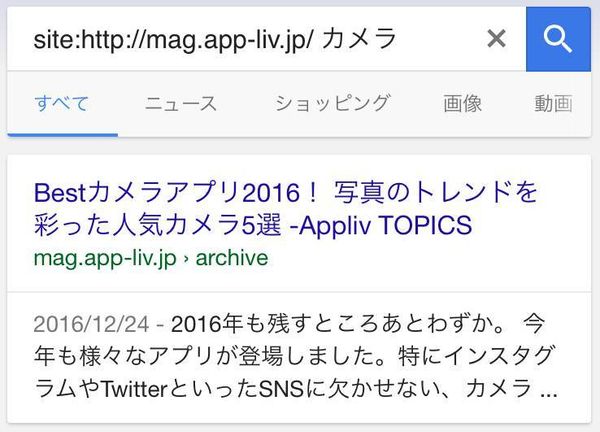Click the blue underline beneath すべて
The height and width of the screenshot is (432, 600).
click(x=63, y=134)
